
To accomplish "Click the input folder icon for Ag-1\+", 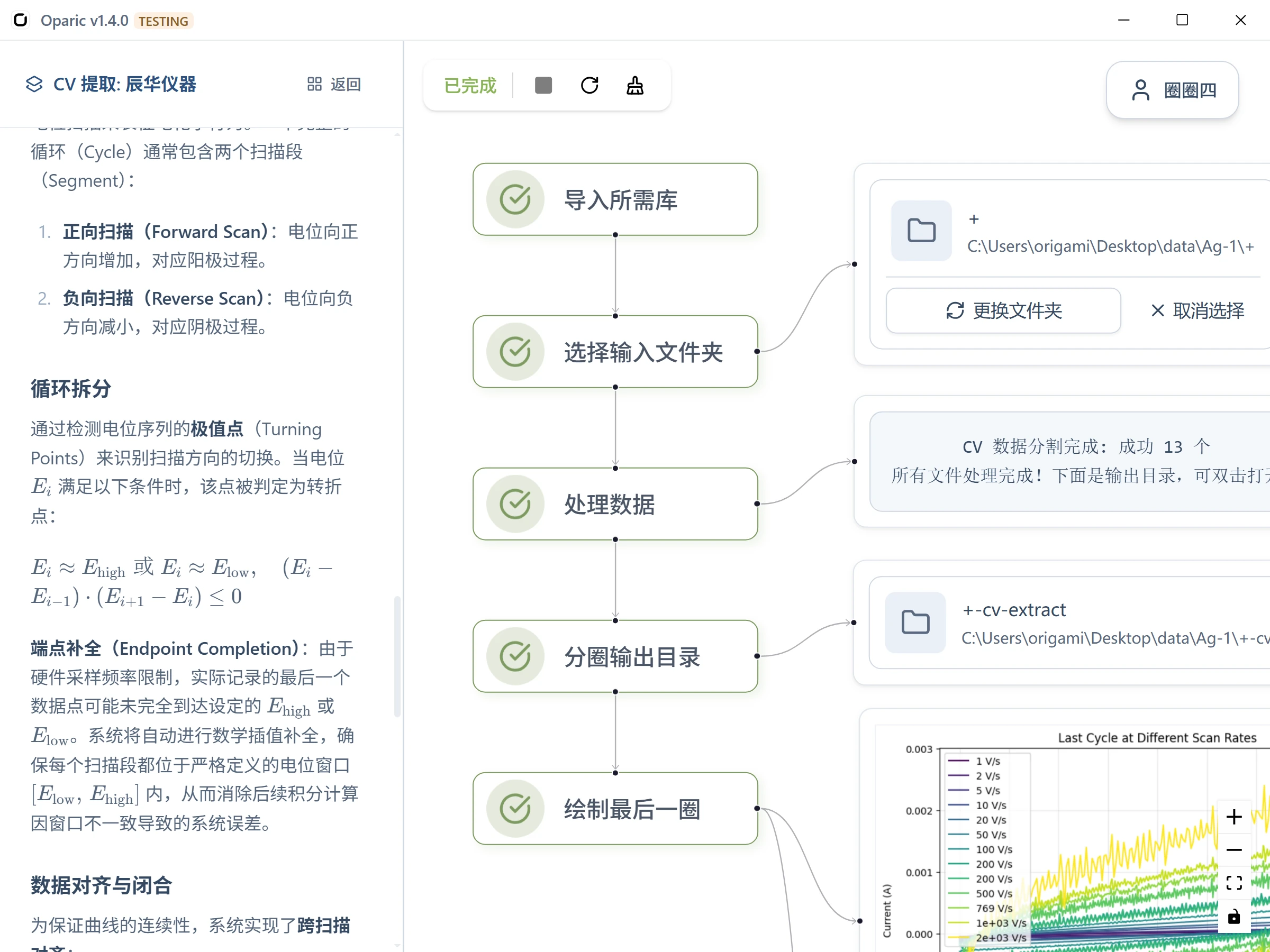I will click(x=921, y=231).
